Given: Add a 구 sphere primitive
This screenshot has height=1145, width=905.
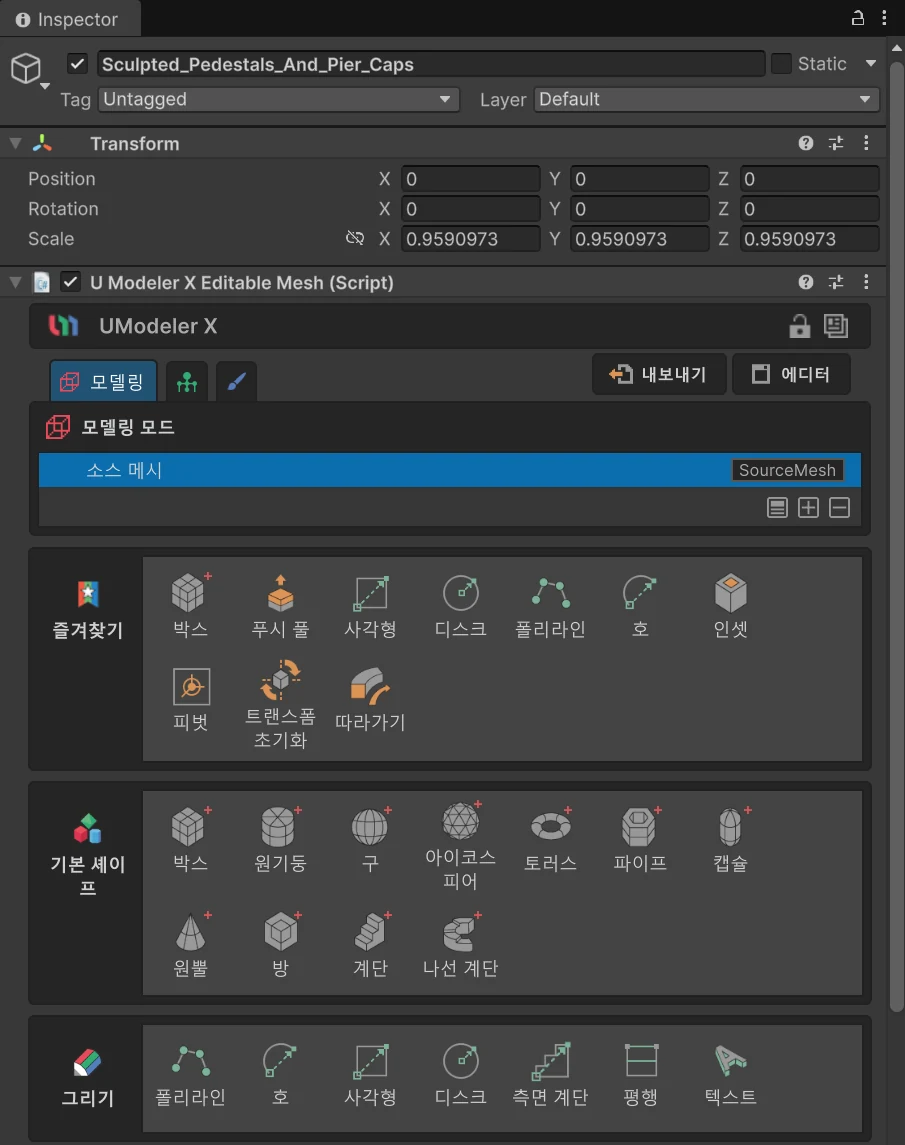Looking at the screenshot, I should pyautogui.click(x=370, y=840).
